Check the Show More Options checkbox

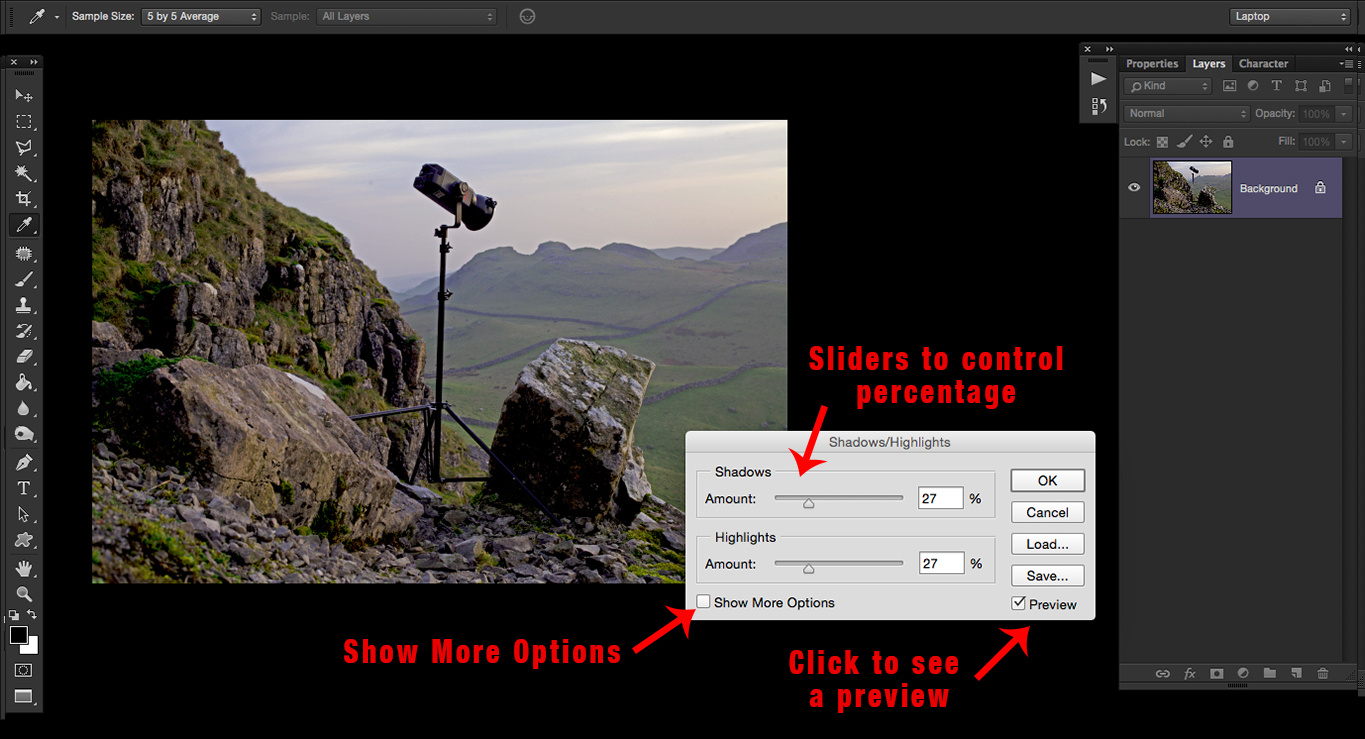click(704, 602)
